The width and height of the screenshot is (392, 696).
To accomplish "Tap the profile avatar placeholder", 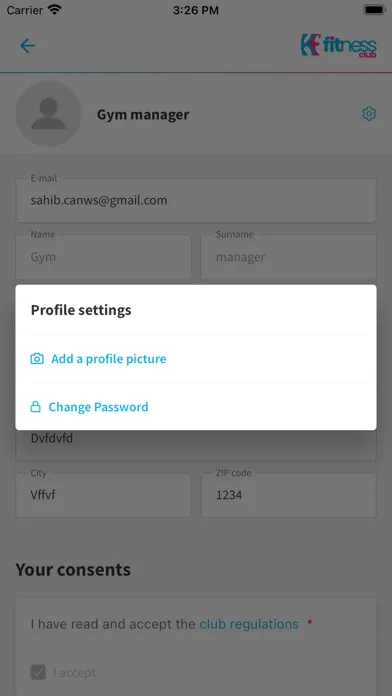I will point(48,114).
